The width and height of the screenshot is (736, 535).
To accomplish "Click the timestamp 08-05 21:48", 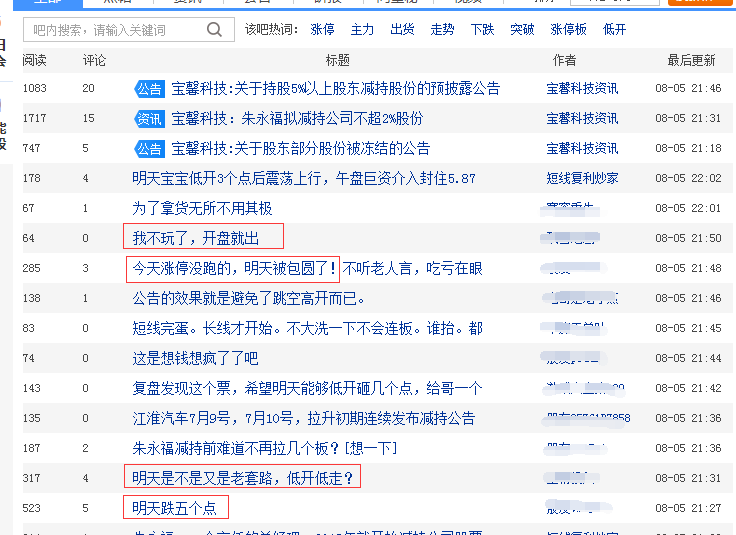I will coord(688,268).
